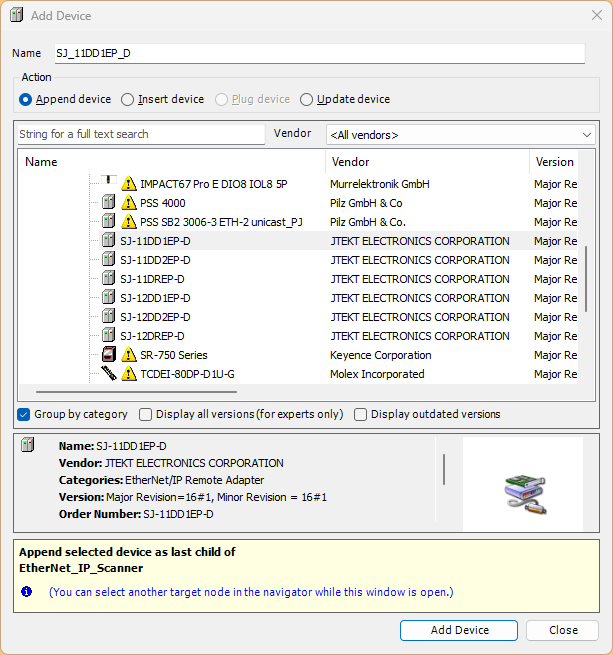
Task: Select SJ-12DREP-D in the device list
Action: pos(152,336)
